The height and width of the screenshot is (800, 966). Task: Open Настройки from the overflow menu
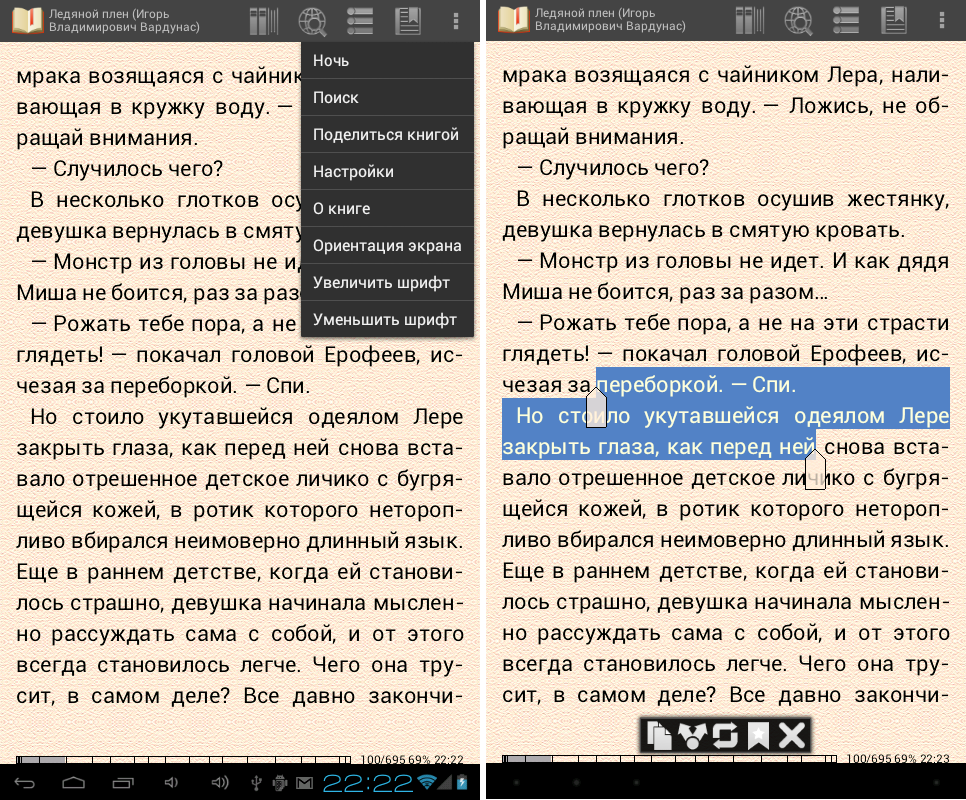[x=386, y=172]
